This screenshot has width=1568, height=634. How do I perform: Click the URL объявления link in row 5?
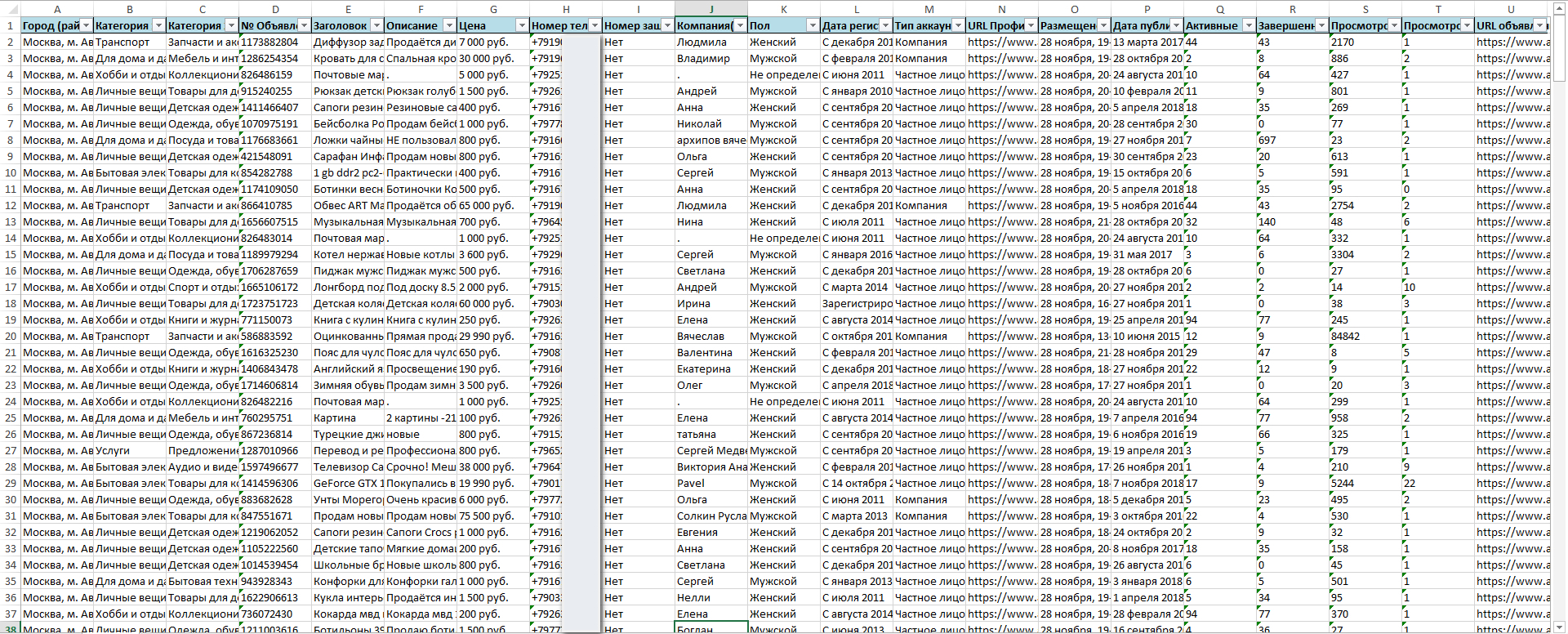(1511, 91)
